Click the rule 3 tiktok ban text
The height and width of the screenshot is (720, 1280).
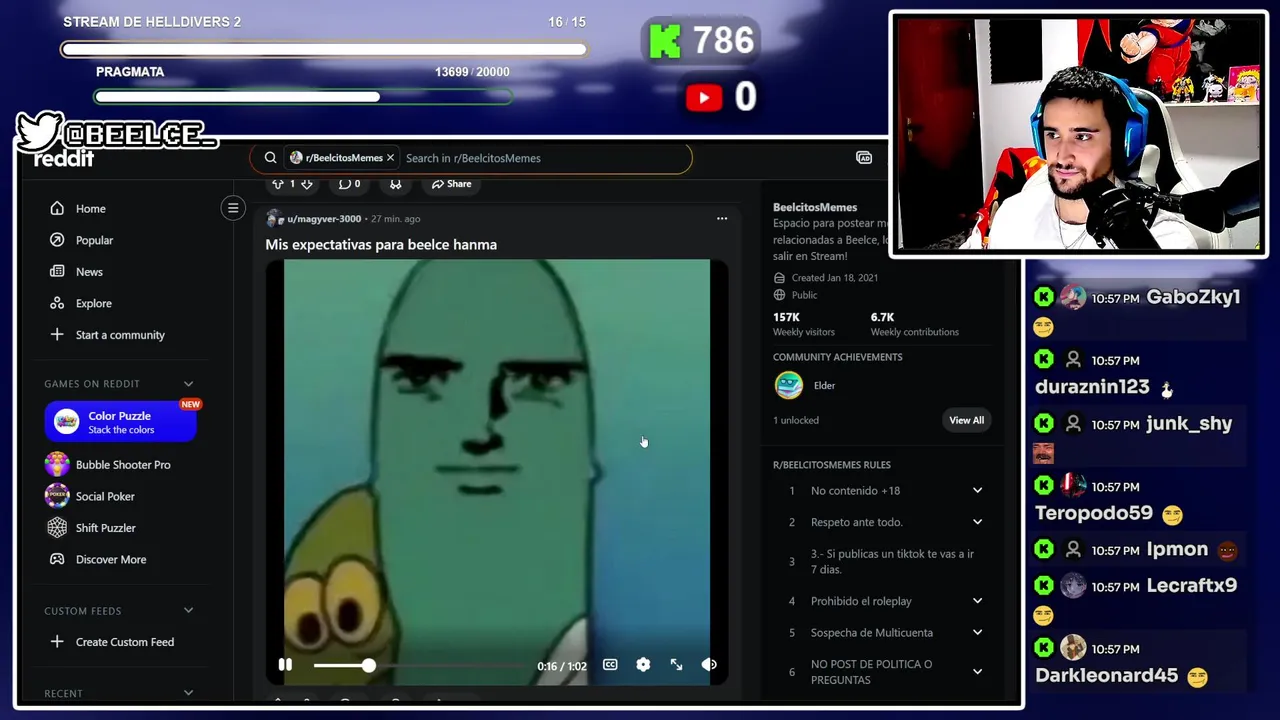[x=892, y=561]
